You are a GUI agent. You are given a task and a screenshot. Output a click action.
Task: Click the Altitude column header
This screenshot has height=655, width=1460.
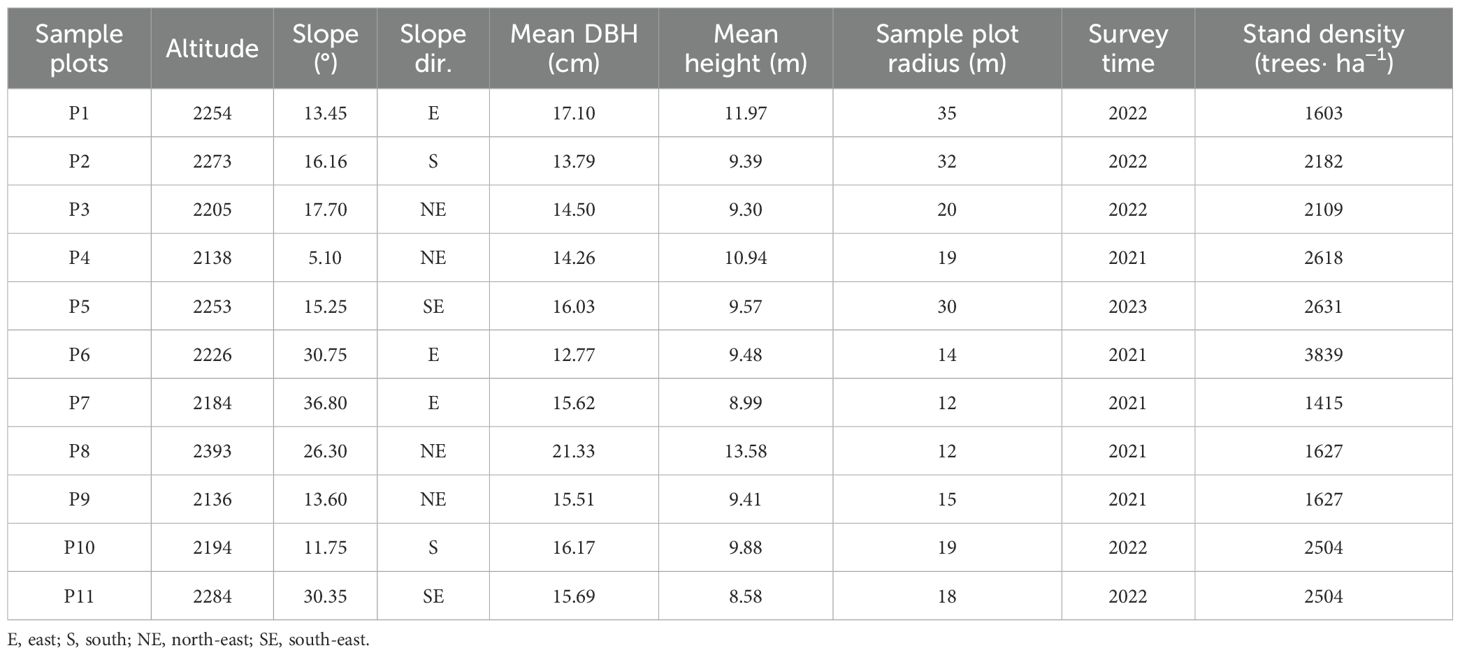point(212,48)
